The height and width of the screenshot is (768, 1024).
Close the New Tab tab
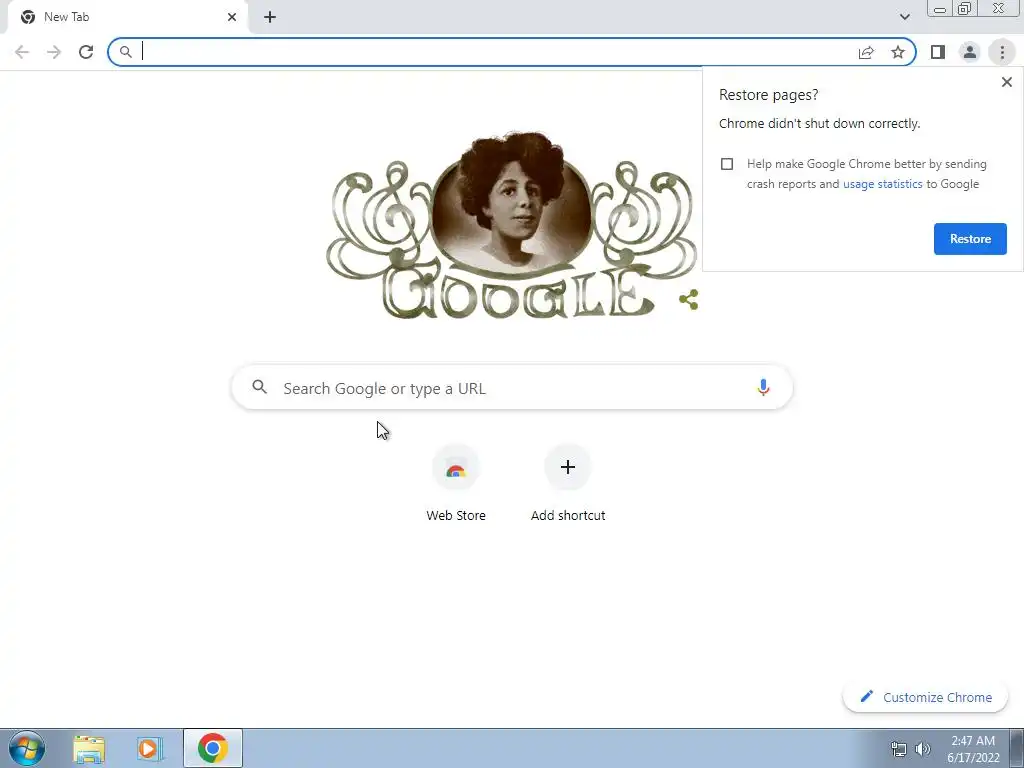point(232,17)
